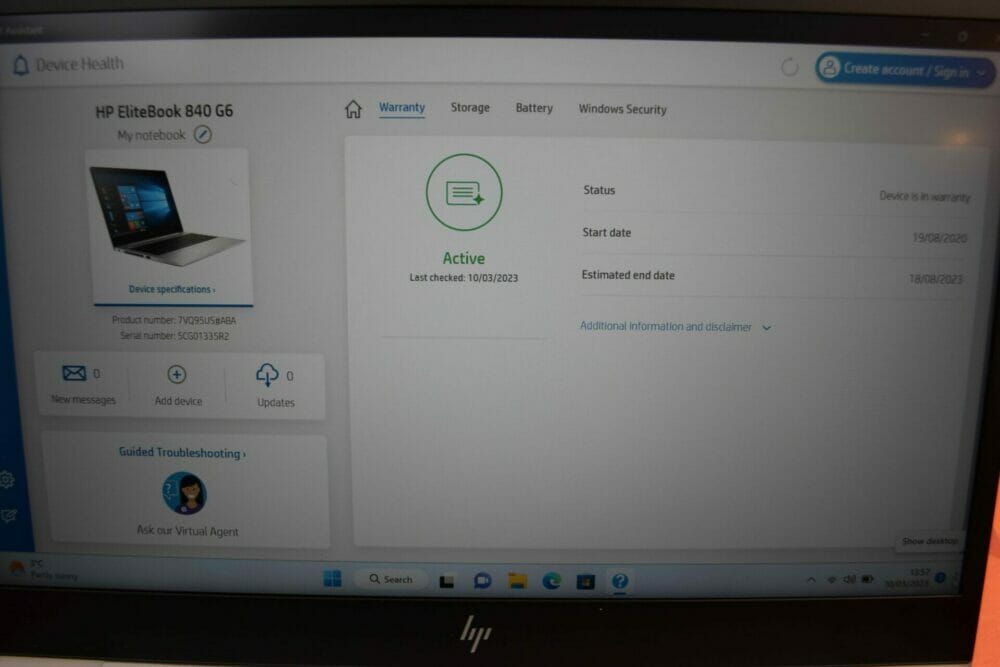Open feedback icon in left sidebar

pyautogui.click(x=8, y=516)
